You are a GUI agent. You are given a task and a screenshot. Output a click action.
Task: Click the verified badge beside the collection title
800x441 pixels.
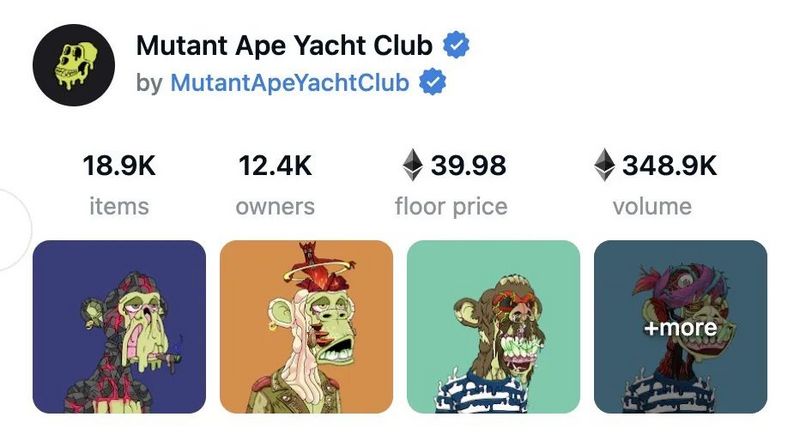(x=456, y=45)
